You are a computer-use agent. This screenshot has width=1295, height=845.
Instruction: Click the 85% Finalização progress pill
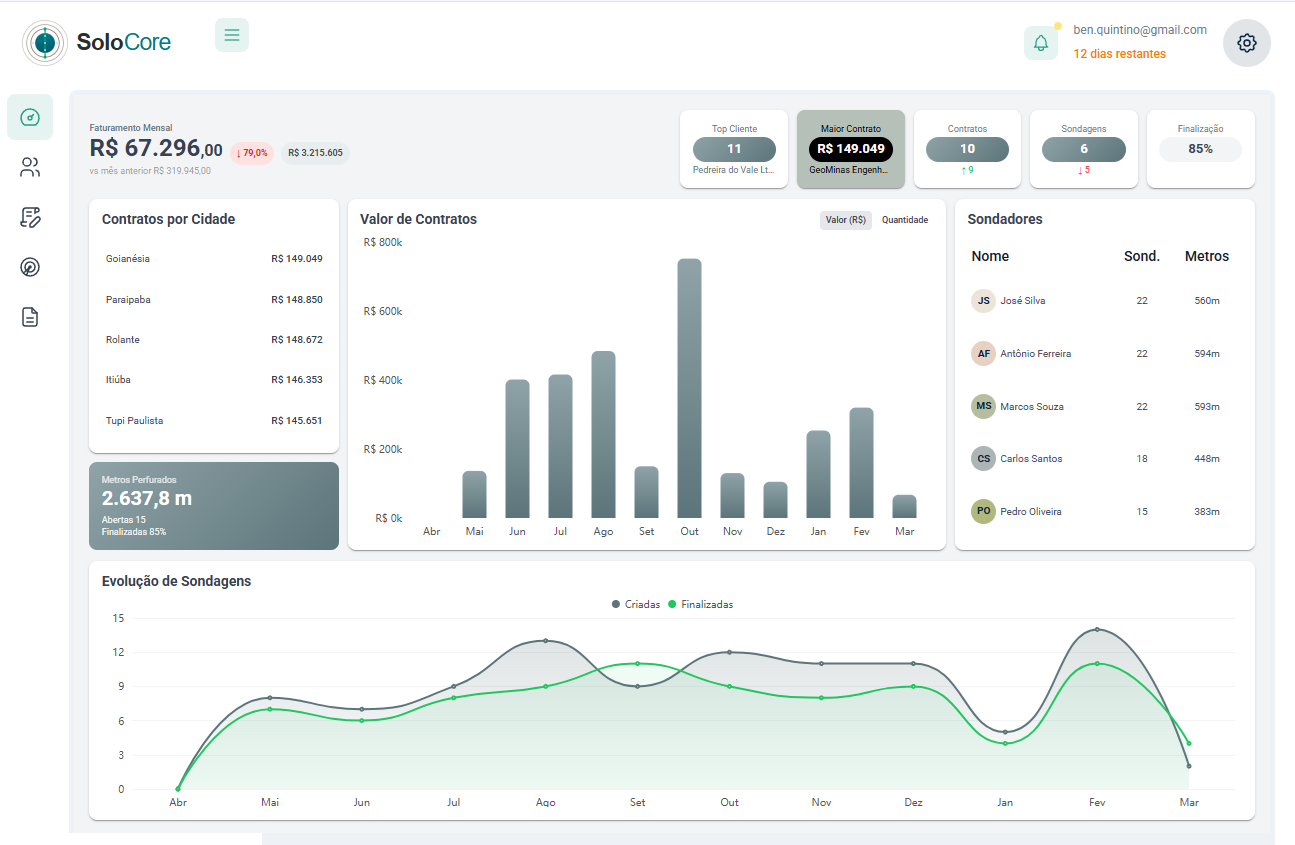coord(1200,149)
